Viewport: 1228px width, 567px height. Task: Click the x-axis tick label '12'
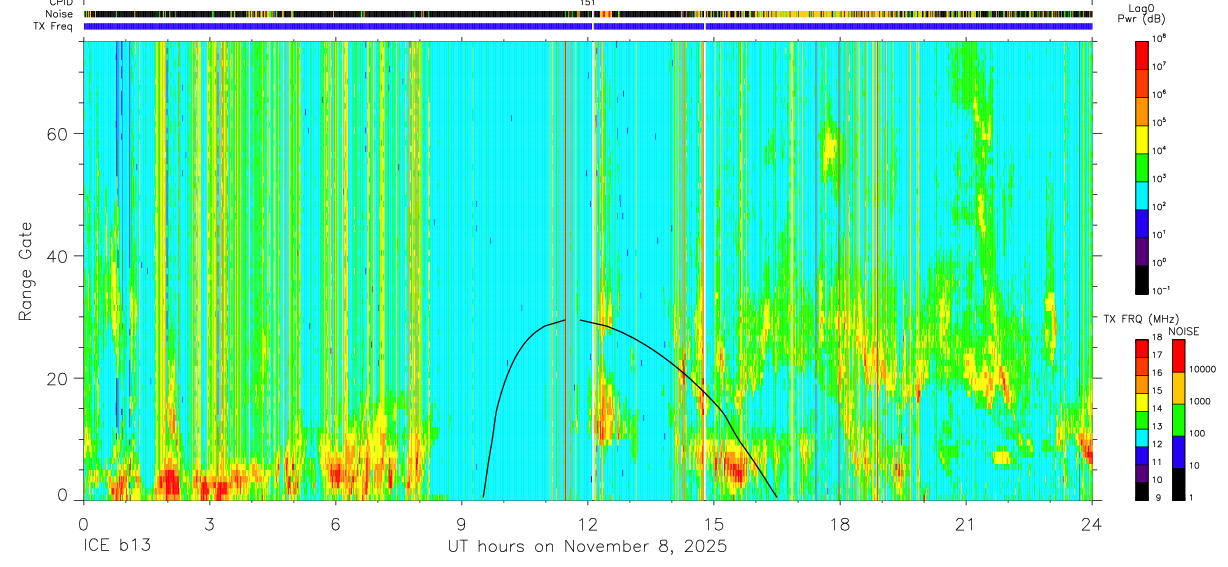(x=588, y=524)
